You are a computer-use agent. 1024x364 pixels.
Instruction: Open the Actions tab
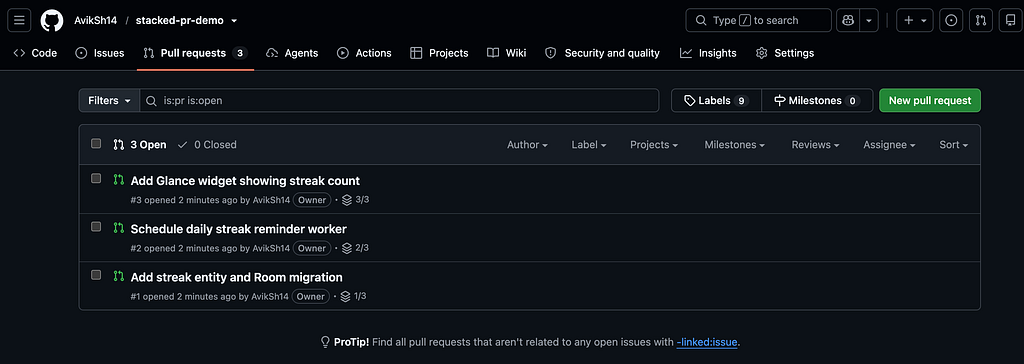tap(364, 53)
